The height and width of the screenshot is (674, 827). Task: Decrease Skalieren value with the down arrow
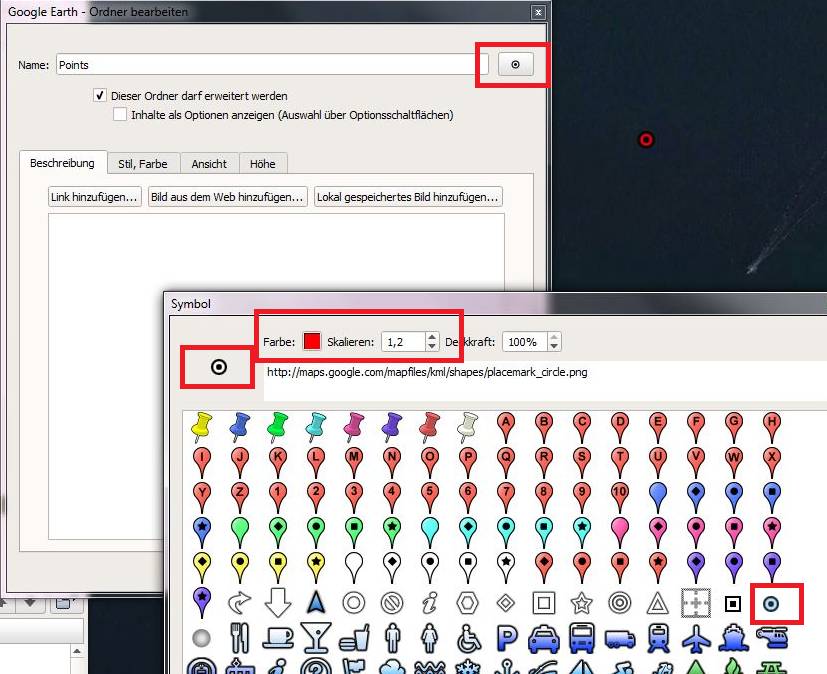tap(432, 347)
